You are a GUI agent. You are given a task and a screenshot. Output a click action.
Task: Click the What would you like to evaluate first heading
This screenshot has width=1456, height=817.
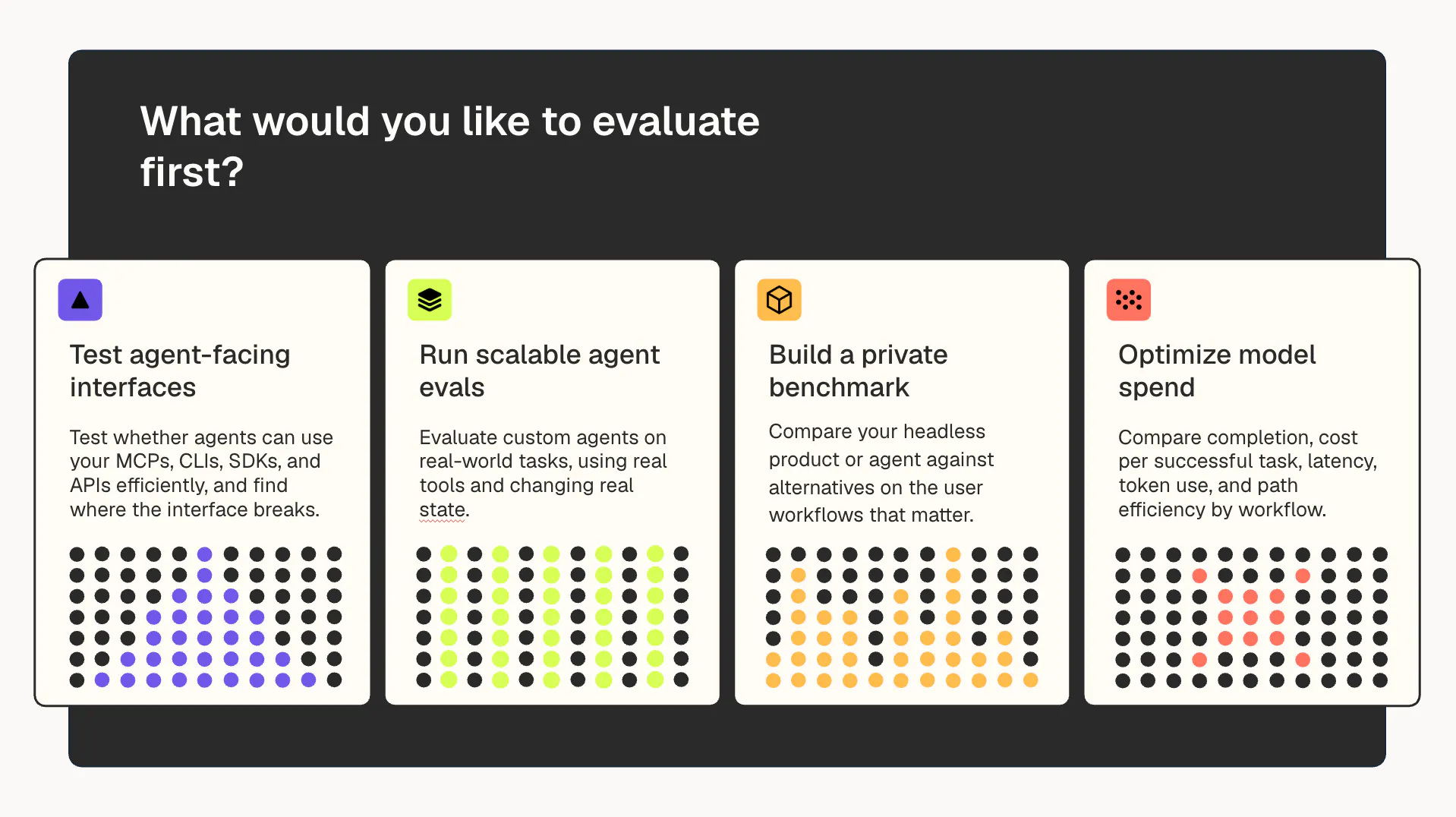[449, 146]
